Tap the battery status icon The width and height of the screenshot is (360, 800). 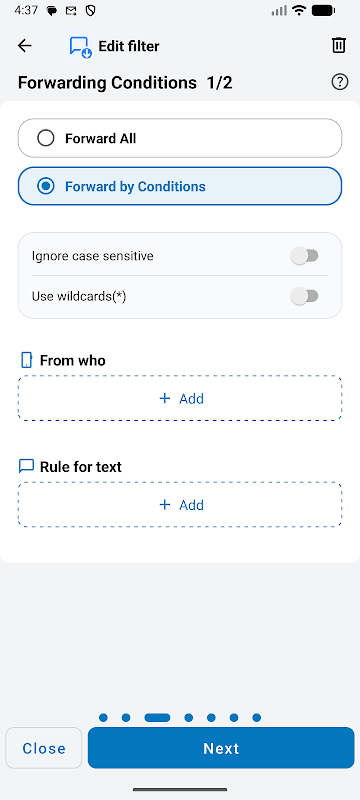324,10
